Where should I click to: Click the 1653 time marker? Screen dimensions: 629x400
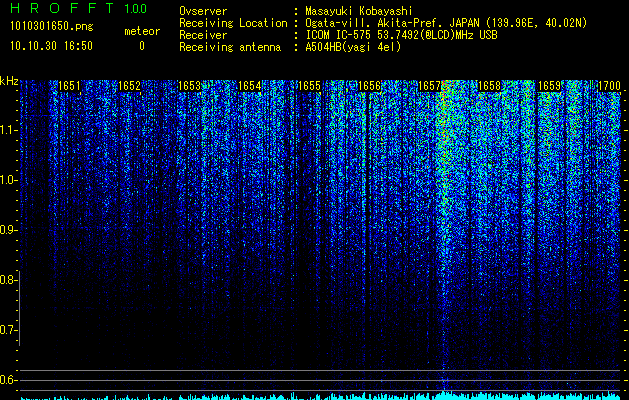point(189,86)
